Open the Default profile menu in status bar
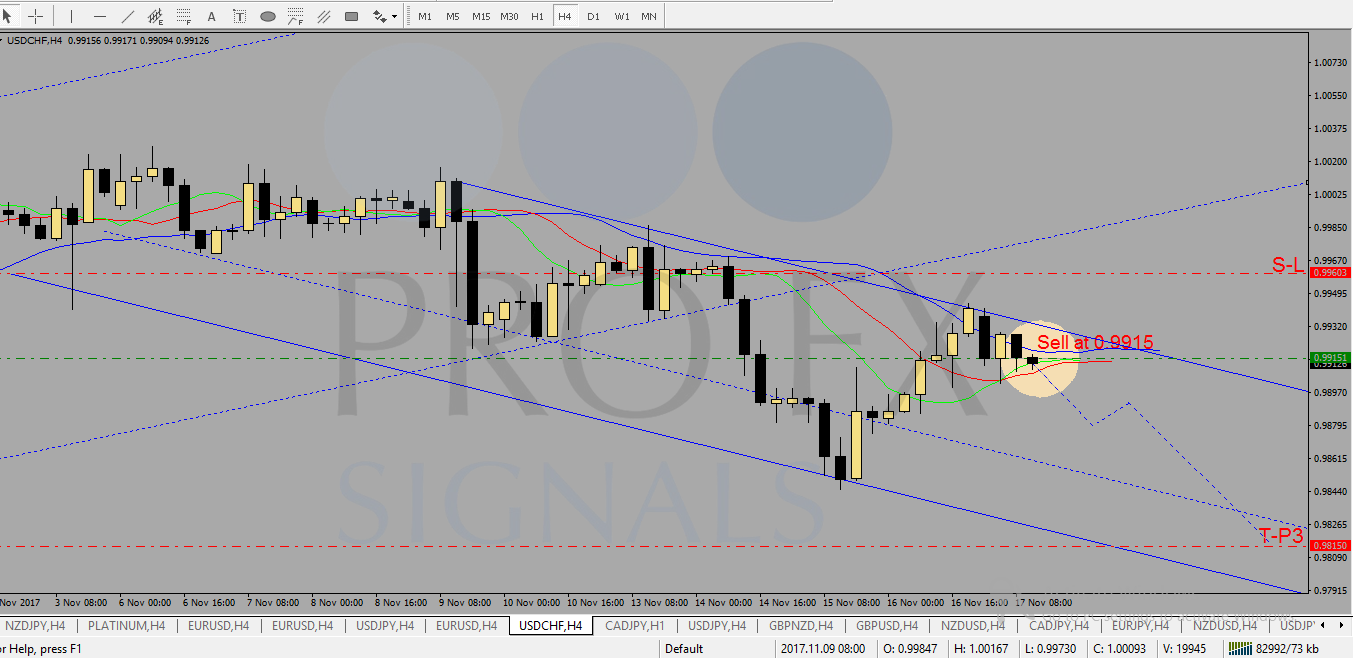Screen dimensions: 1353x658 [x=684, y=649]
